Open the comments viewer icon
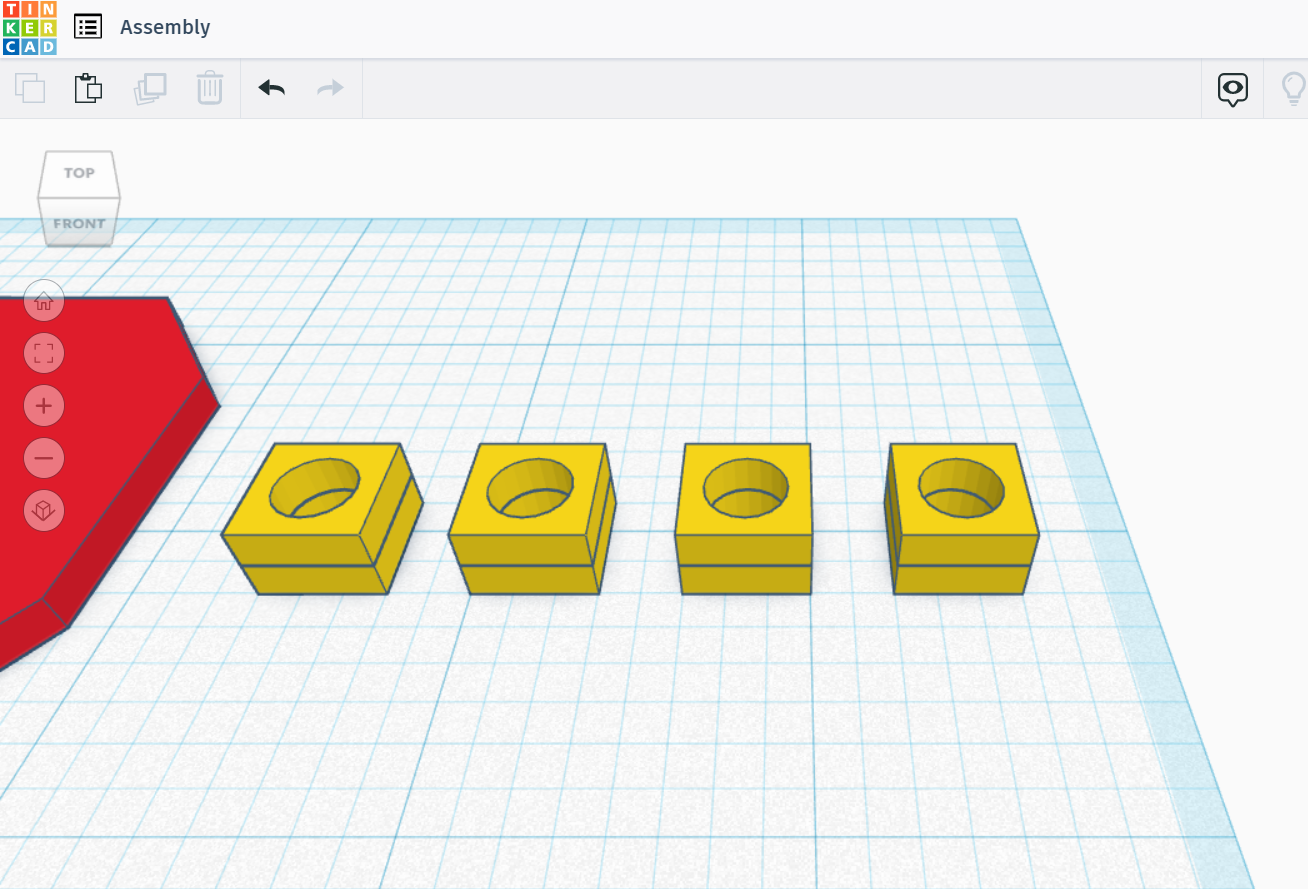Screen dimensions: 1308x889 1232,88
